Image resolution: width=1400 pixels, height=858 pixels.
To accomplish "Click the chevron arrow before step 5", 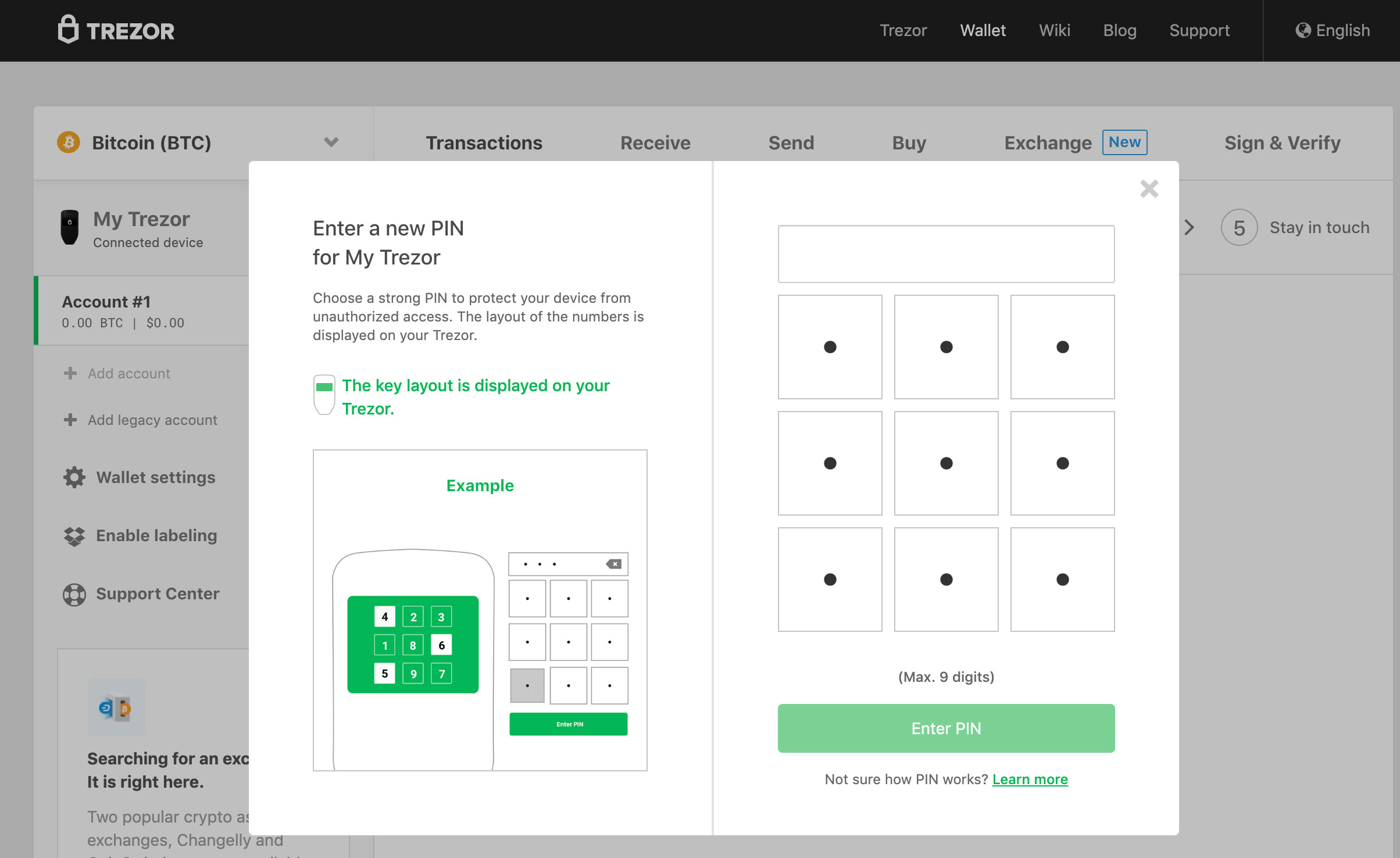I will coord(1189,227).
